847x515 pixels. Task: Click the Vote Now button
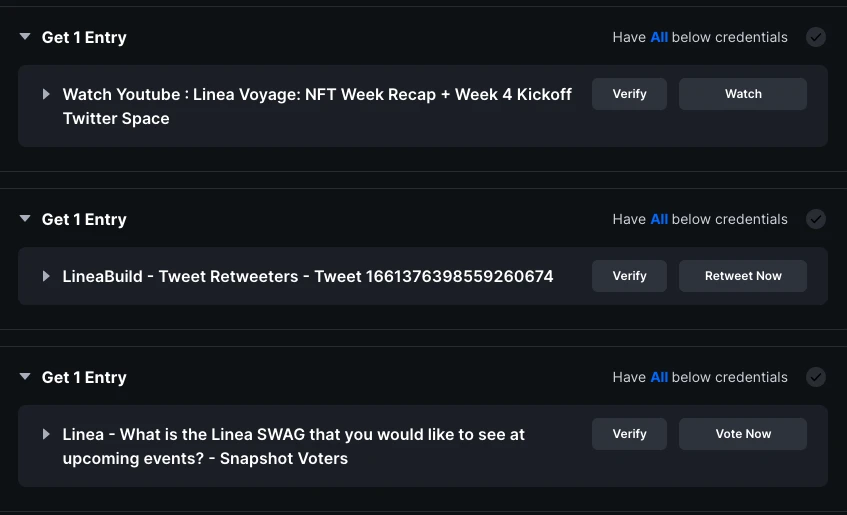(743, 434)
